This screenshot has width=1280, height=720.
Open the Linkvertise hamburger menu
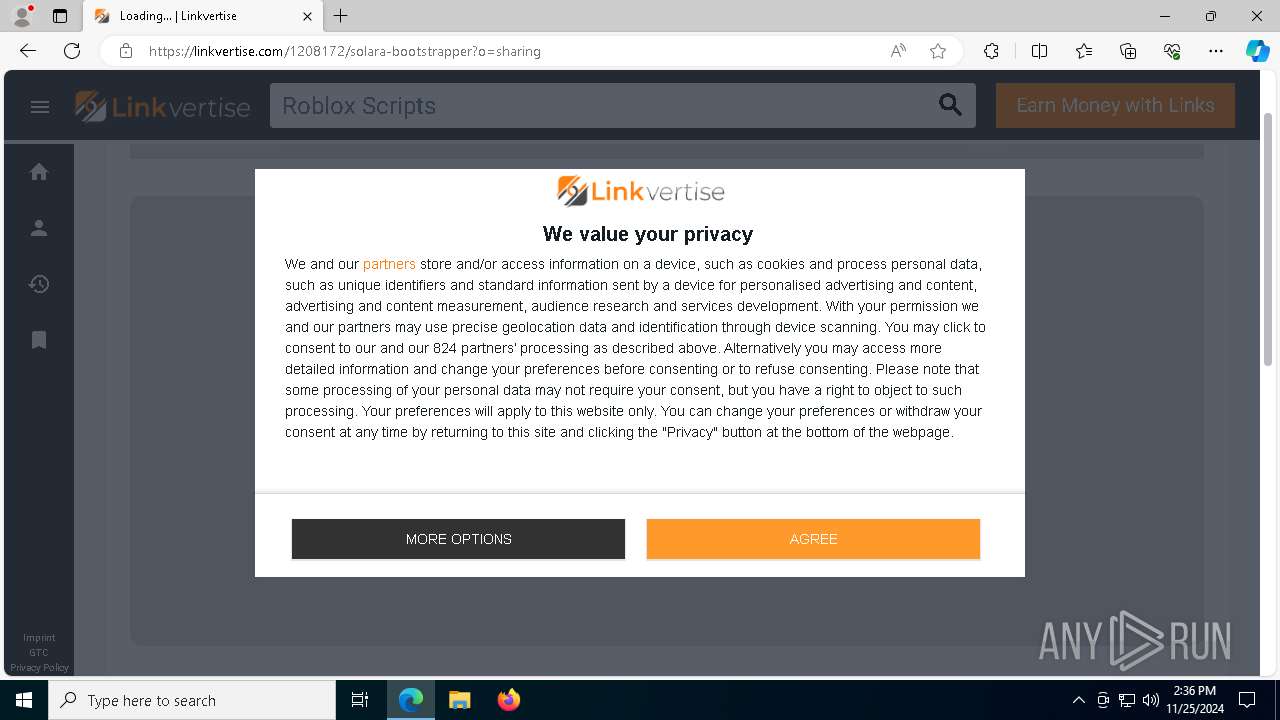click(40, 107)
